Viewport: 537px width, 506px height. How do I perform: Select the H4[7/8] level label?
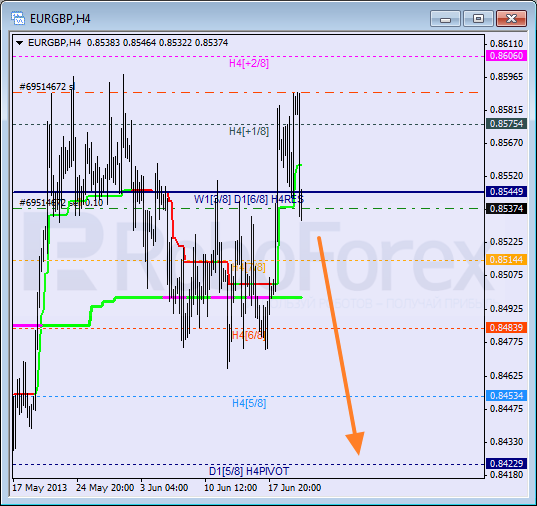(248, 267)
